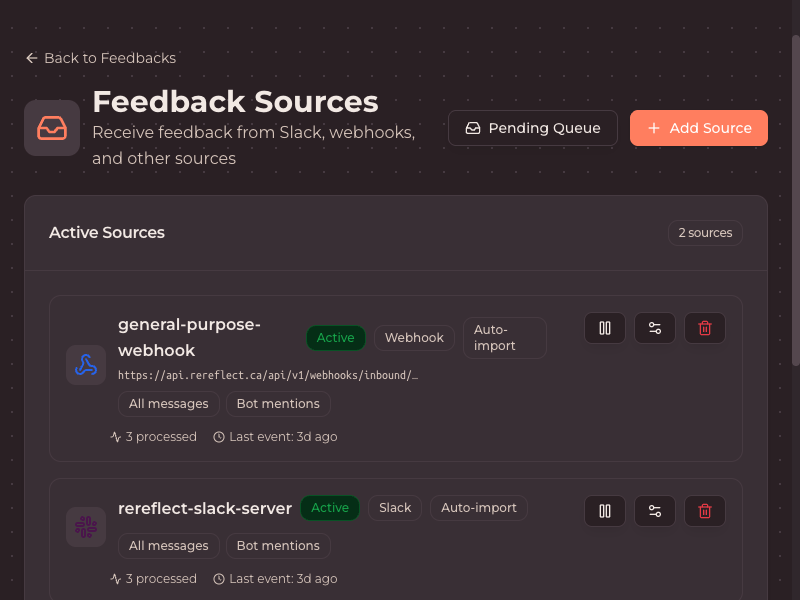Pause the general-purpose-webhook source
The width and height of the screenshot is (800, 600).
[604, 327]
